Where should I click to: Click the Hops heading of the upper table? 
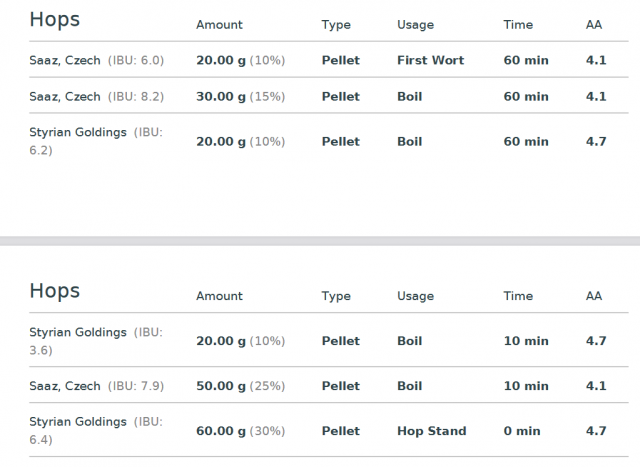click(55, 20)
